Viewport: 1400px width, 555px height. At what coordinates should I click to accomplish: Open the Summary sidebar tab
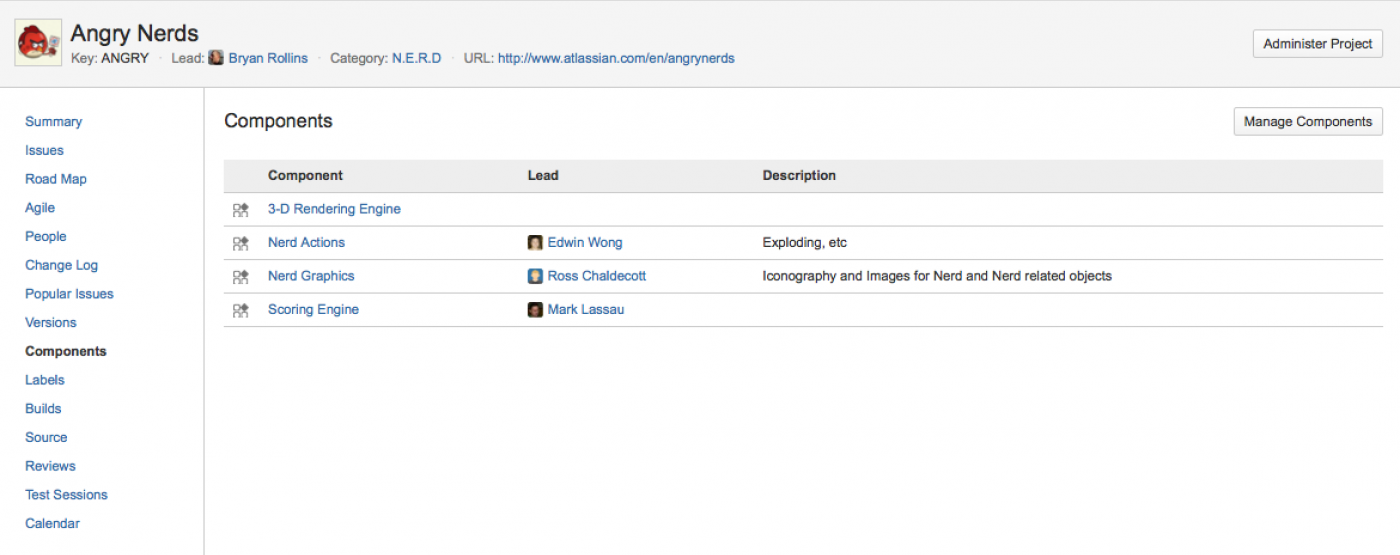click(54, 122)
